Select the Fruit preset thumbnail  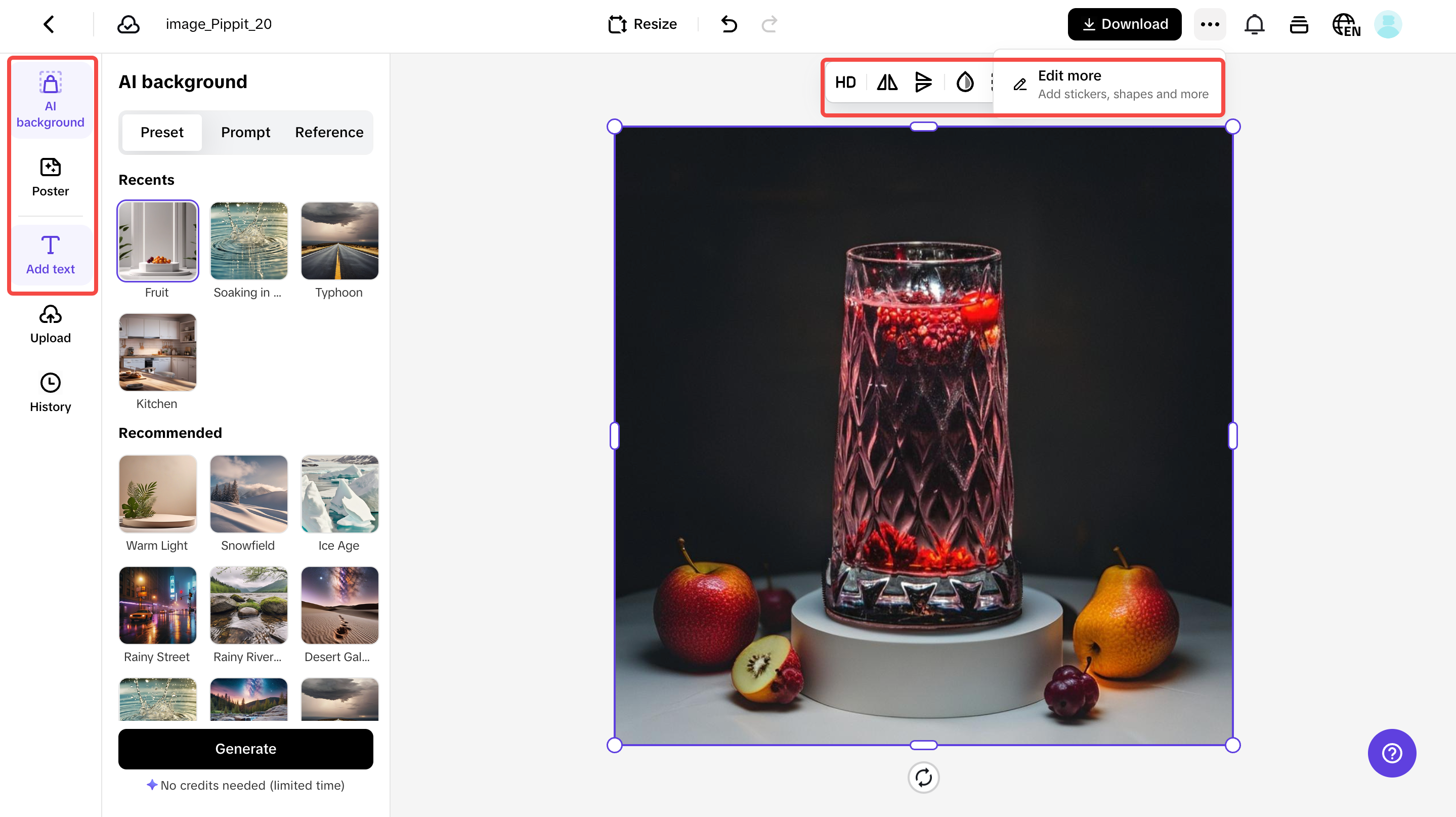157,240
